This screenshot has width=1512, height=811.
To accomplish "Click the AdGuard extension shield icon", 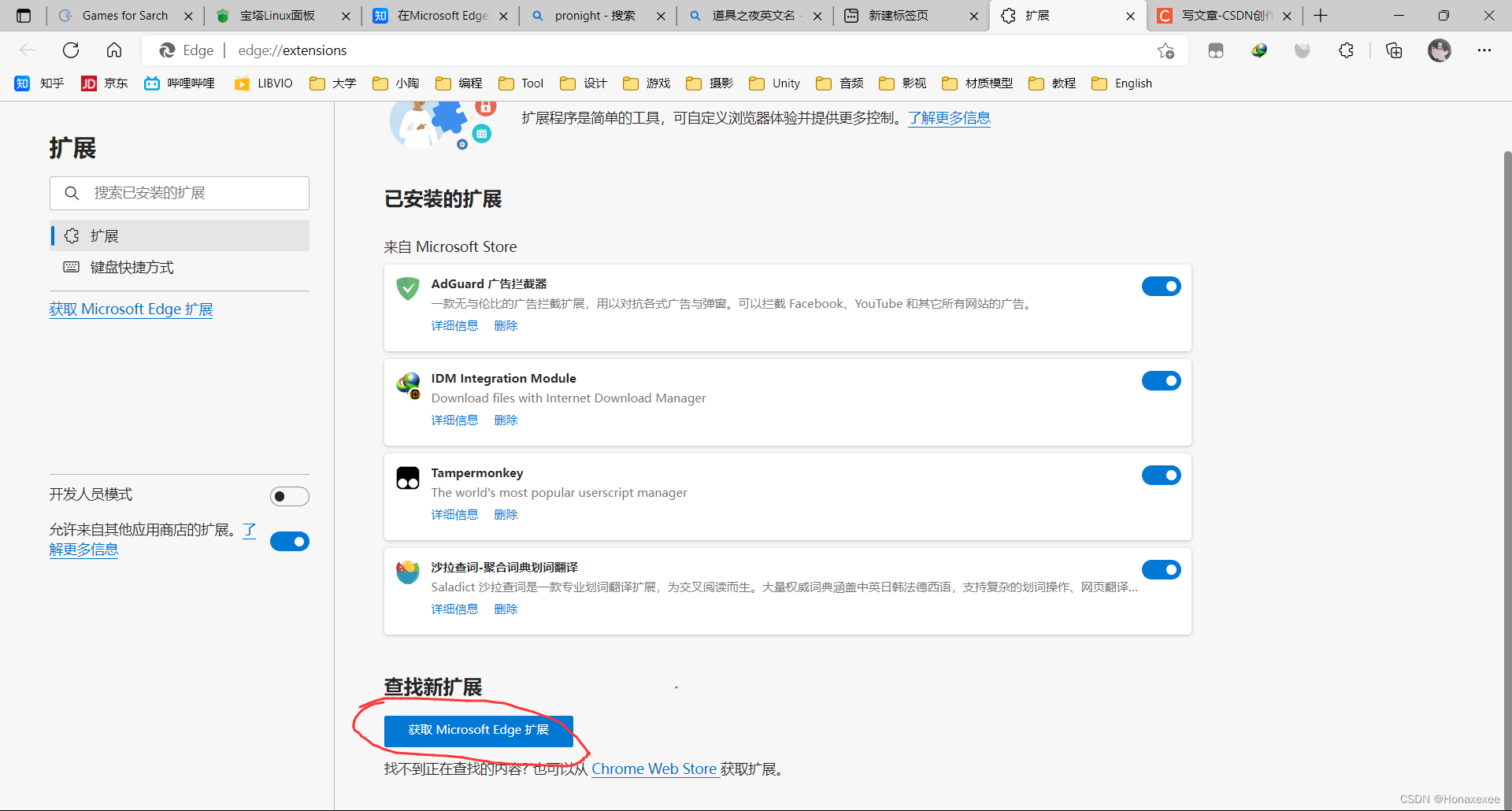I will coord(407,288).
